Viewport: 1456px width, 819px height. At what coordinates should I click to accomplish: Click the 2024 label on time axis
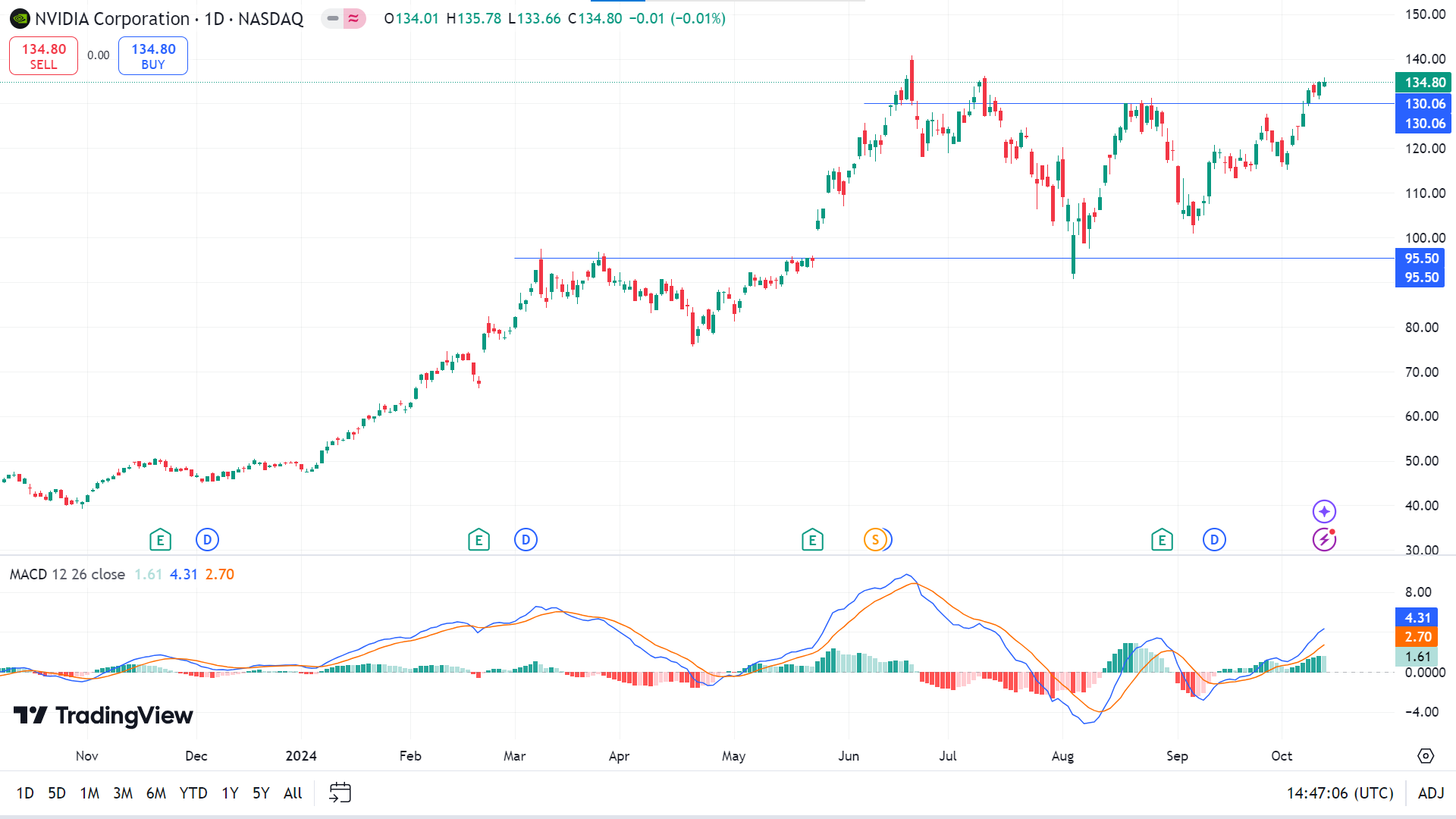coord(301,756)
